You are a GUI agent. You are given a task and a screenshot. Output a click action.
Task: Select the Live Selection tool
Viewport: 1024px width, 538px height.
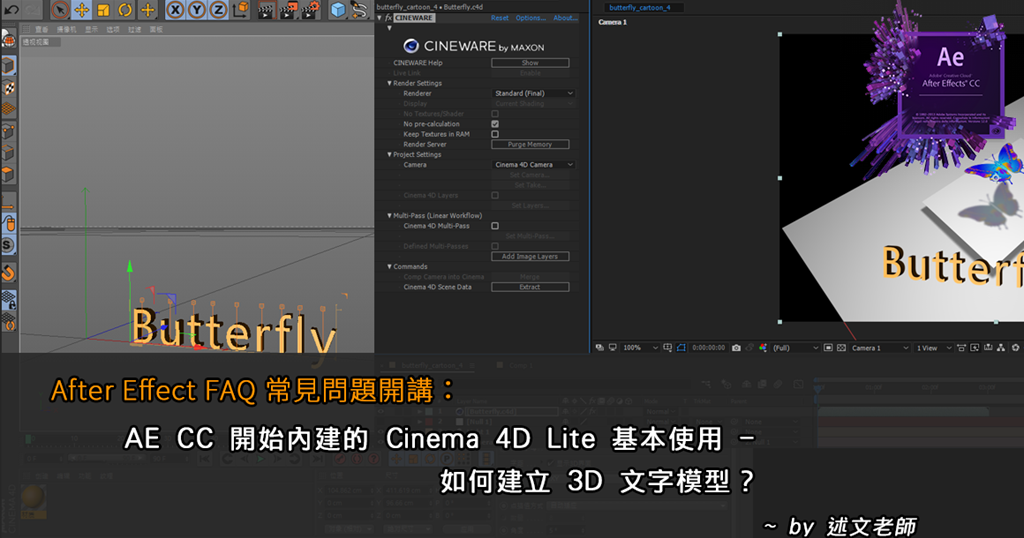pyautogui.click(x=59, y=10)
